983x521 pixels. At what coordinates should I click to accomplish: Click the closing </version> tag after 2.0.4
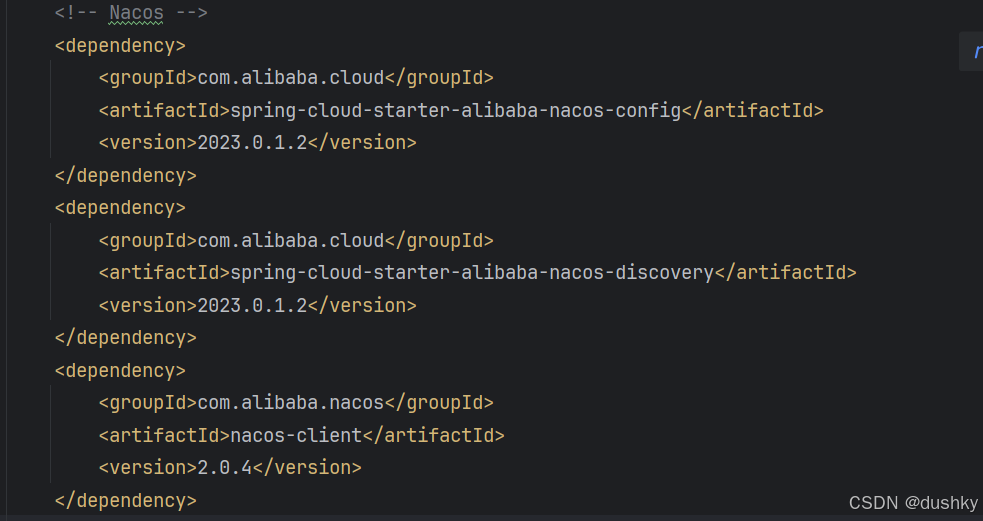pos(307,468)
